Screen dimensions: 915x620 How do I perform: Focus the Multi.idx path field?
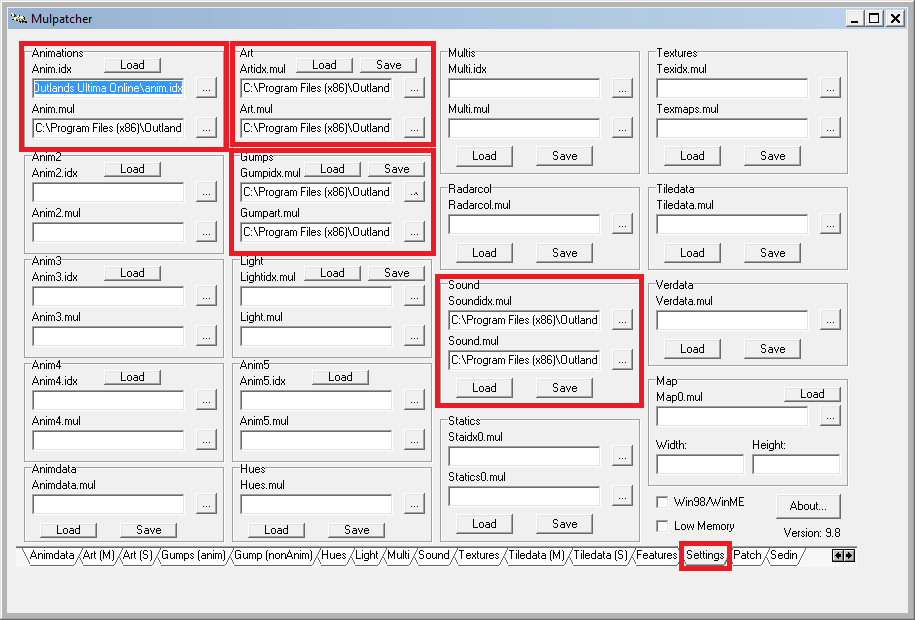524,88
